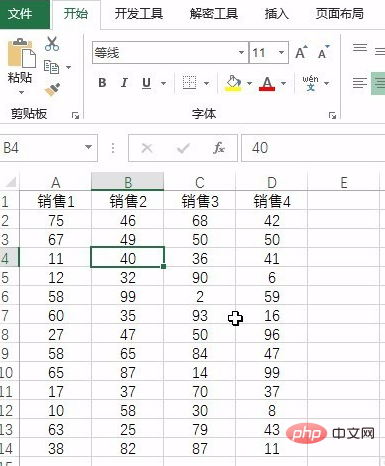Switch to the 解密工具 tab

214,14
